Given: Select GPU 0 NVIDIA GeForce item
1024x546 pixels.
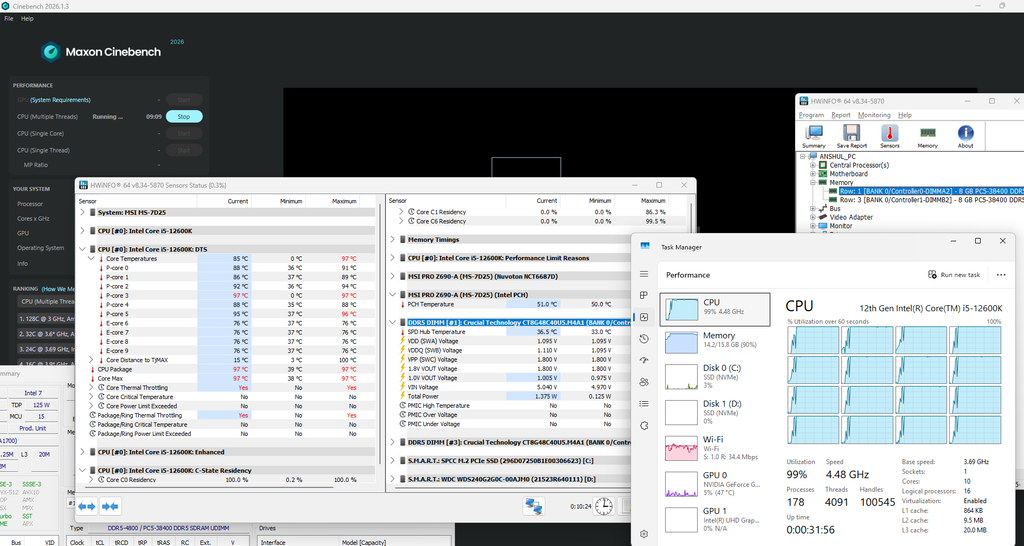Looking at the screenshot, I should point(715,485).
